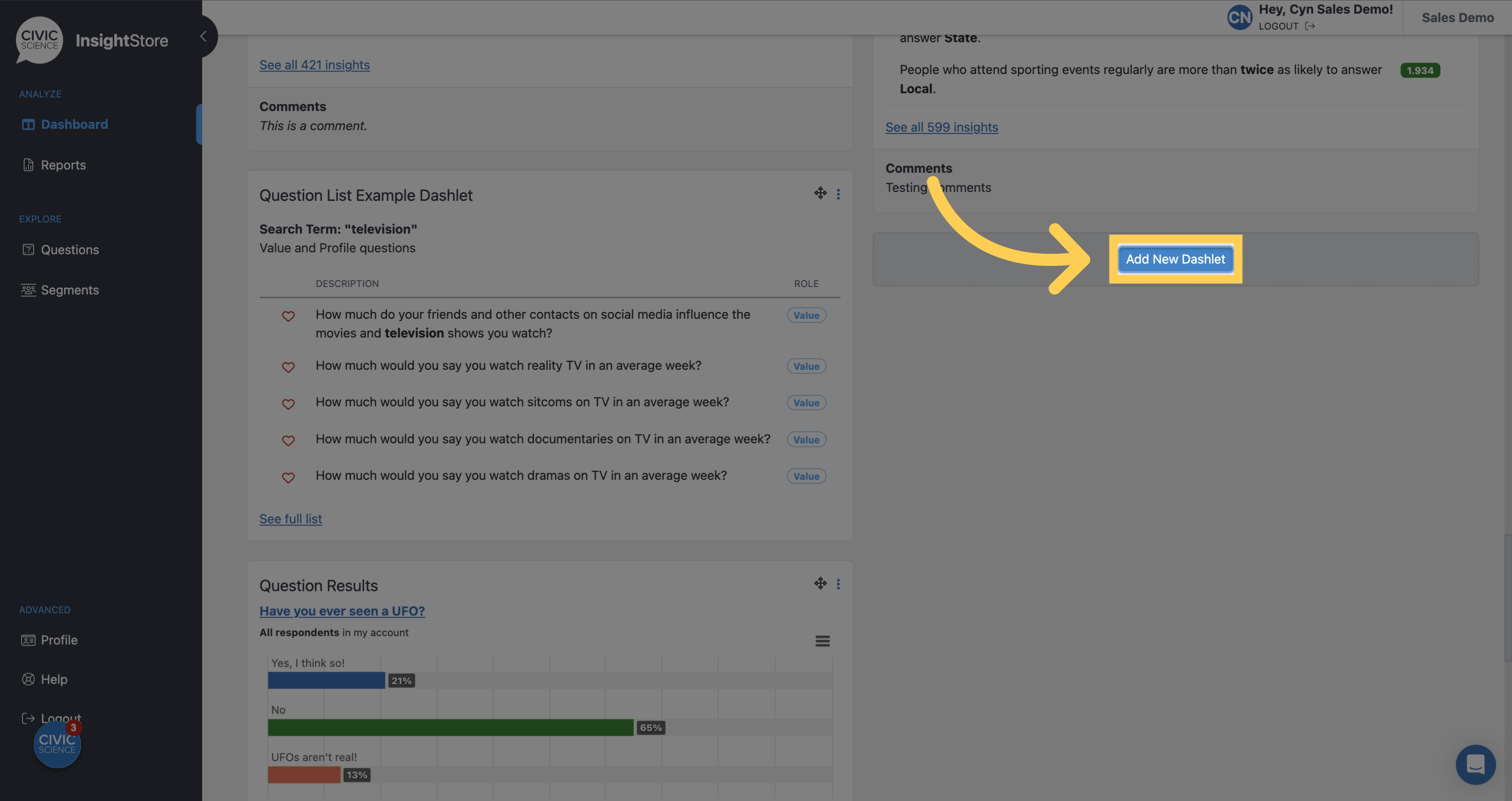1512x801 pixels.
Task: Favorite the documentaries question
Action: click(288, 441)
